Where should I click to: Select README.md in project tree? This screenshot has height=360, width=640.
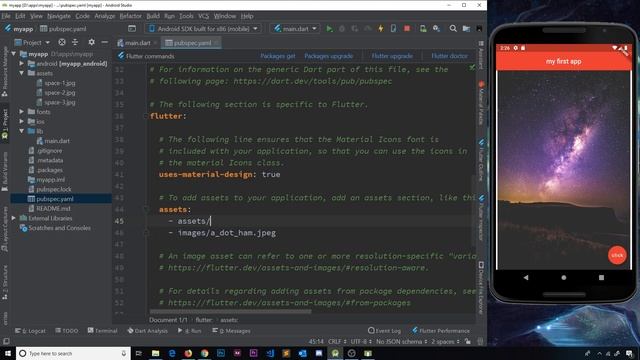pos(53,208)
